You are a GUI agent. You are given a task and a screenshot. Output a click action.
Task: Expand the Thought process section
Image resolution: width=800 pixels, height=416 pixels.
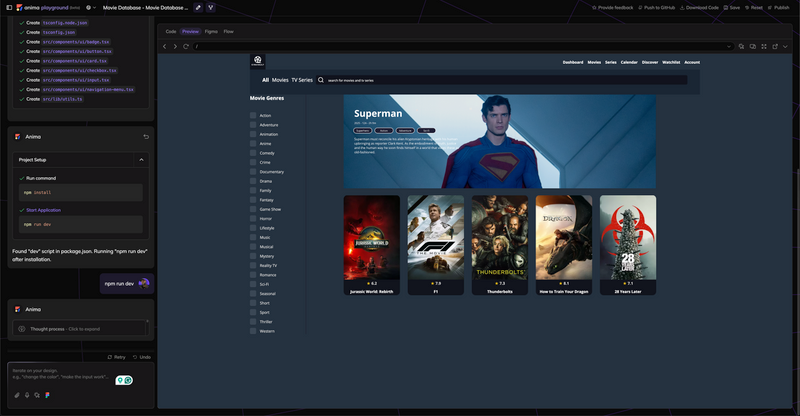(x=80, y=329)
